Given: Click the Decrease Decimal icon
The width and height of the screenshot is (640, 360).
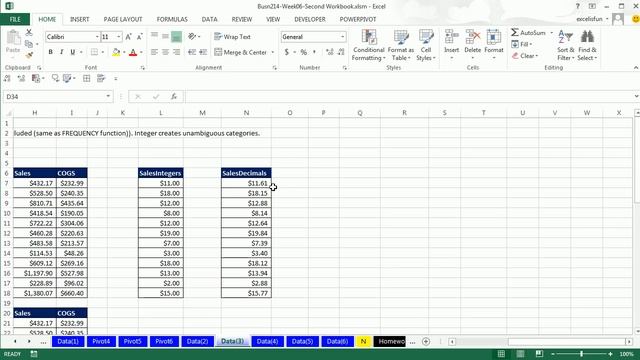Looking at the screenshot, I should tap(341, 52).
